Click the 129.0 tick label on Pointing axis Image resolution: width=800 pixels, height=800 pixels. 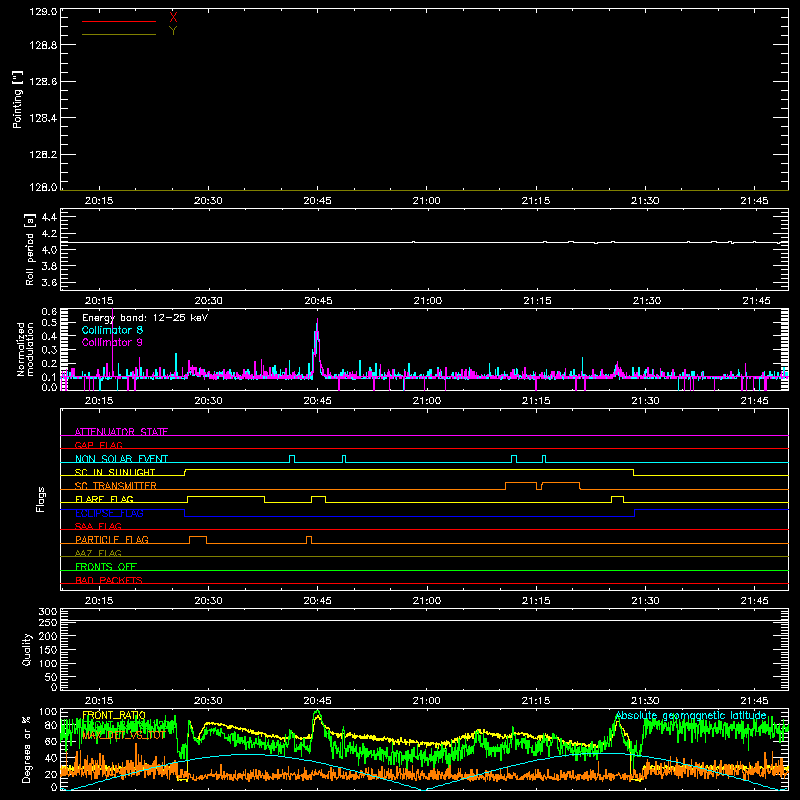(x=43, y=11)
